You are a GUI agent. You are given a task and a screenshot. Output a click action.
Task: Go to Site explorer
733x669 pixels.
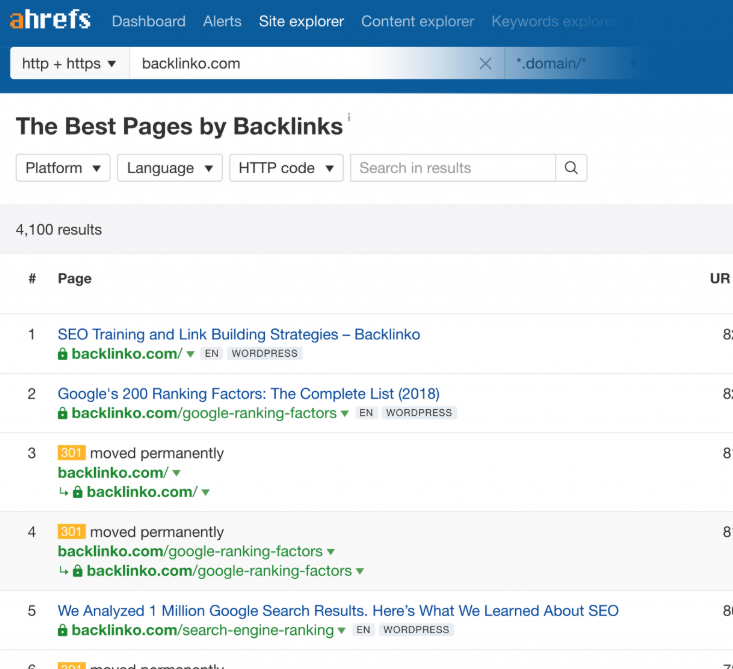pyautogui.click(x=301, y=21)
